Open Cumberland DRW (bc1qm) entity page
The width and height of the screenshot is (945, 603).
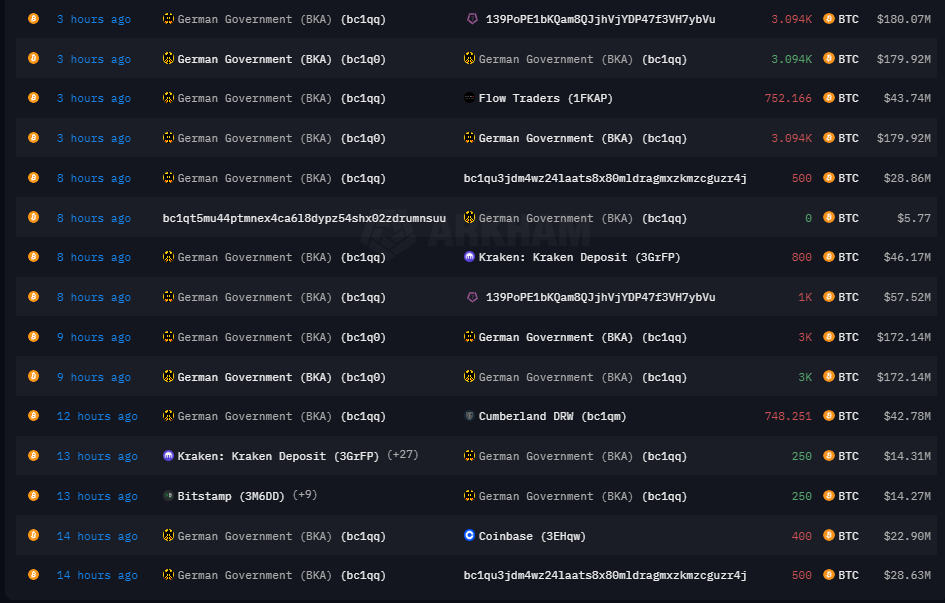click(x=552, y=416)
